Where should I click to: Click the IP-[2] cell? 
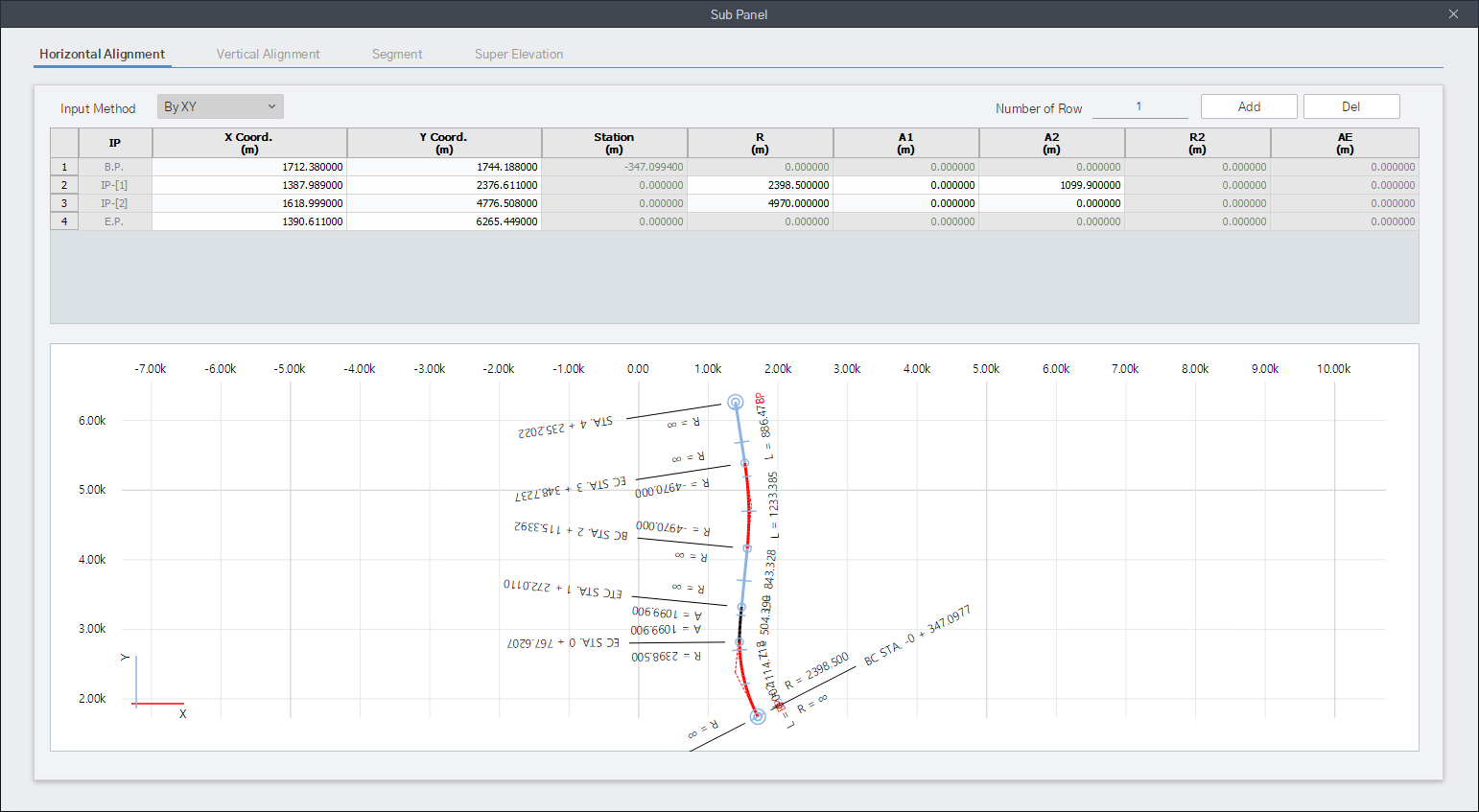coord(114,203)
